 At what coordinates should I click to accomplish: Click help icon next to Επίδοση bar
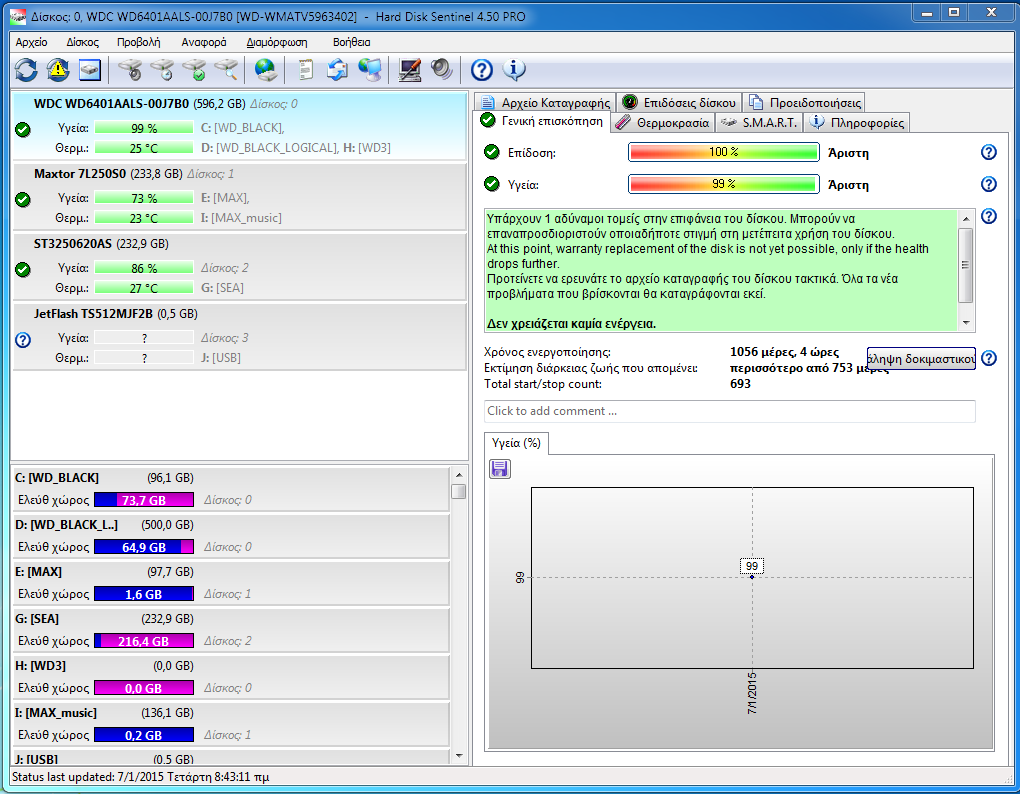988,152
